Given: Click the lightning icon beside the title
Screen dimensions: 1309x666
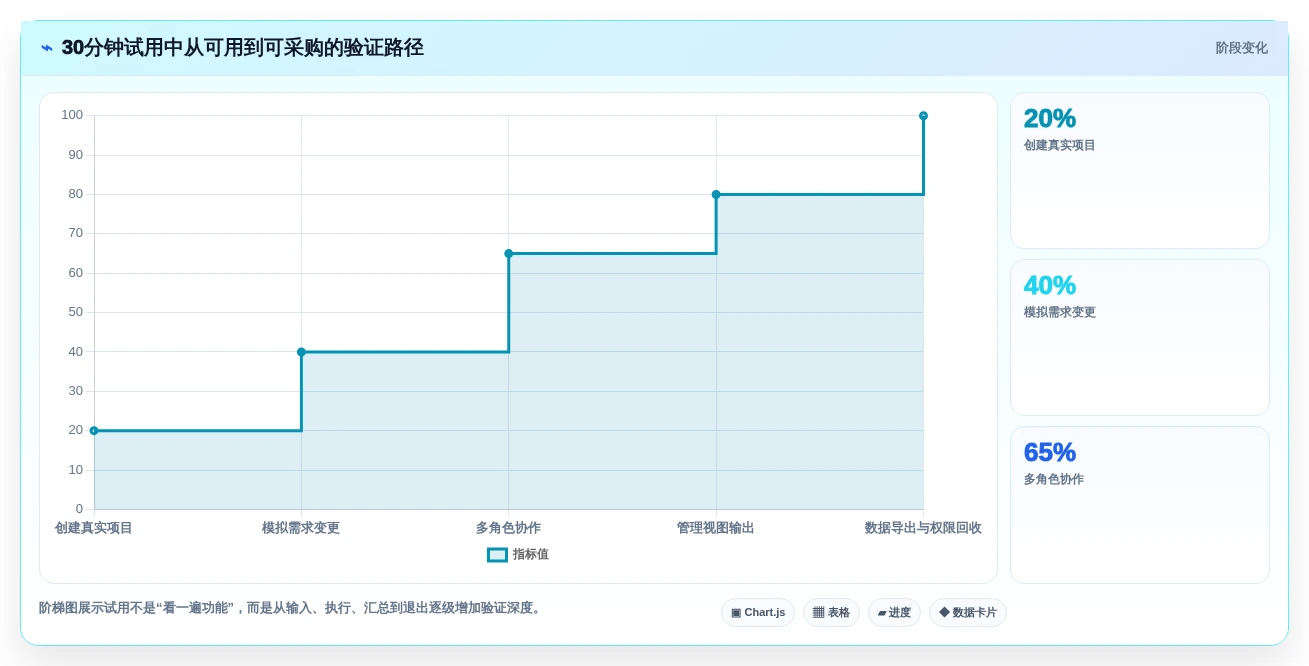Looking at the screenshot, I should (x=47, y=48).
